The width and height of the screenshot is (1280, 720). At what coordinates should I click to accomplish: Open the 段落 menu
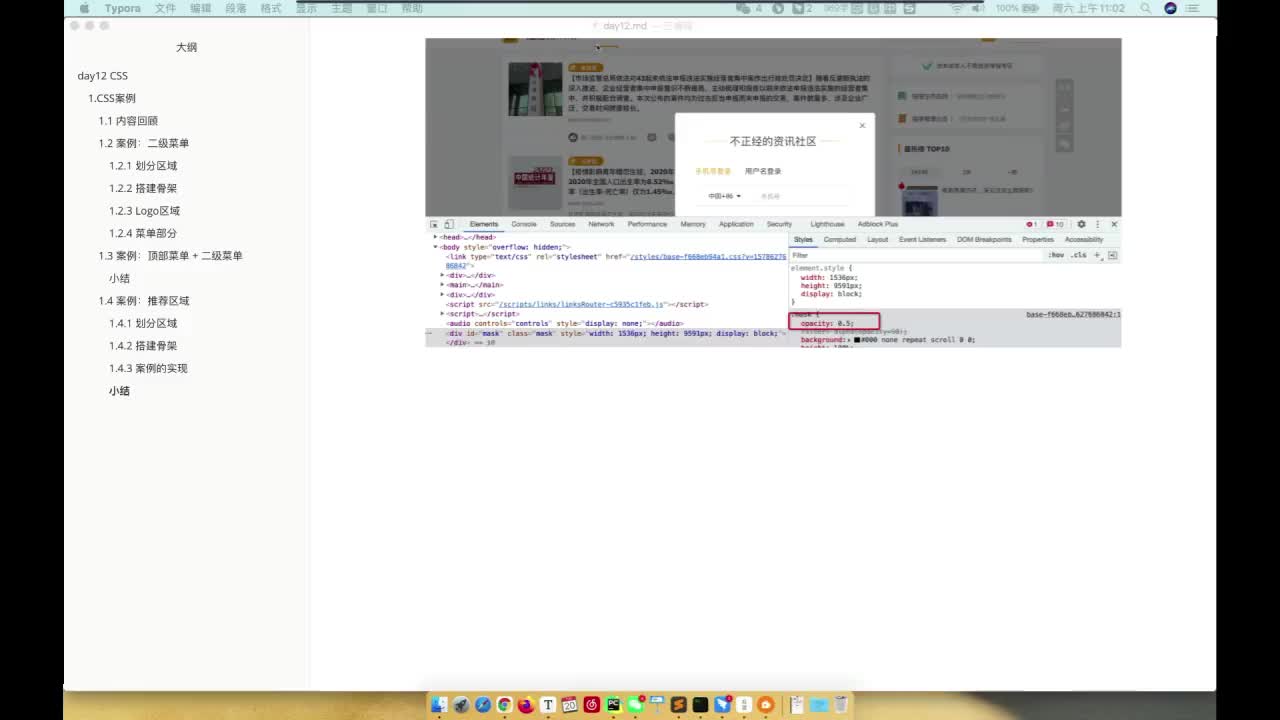(x=236, y=8)
